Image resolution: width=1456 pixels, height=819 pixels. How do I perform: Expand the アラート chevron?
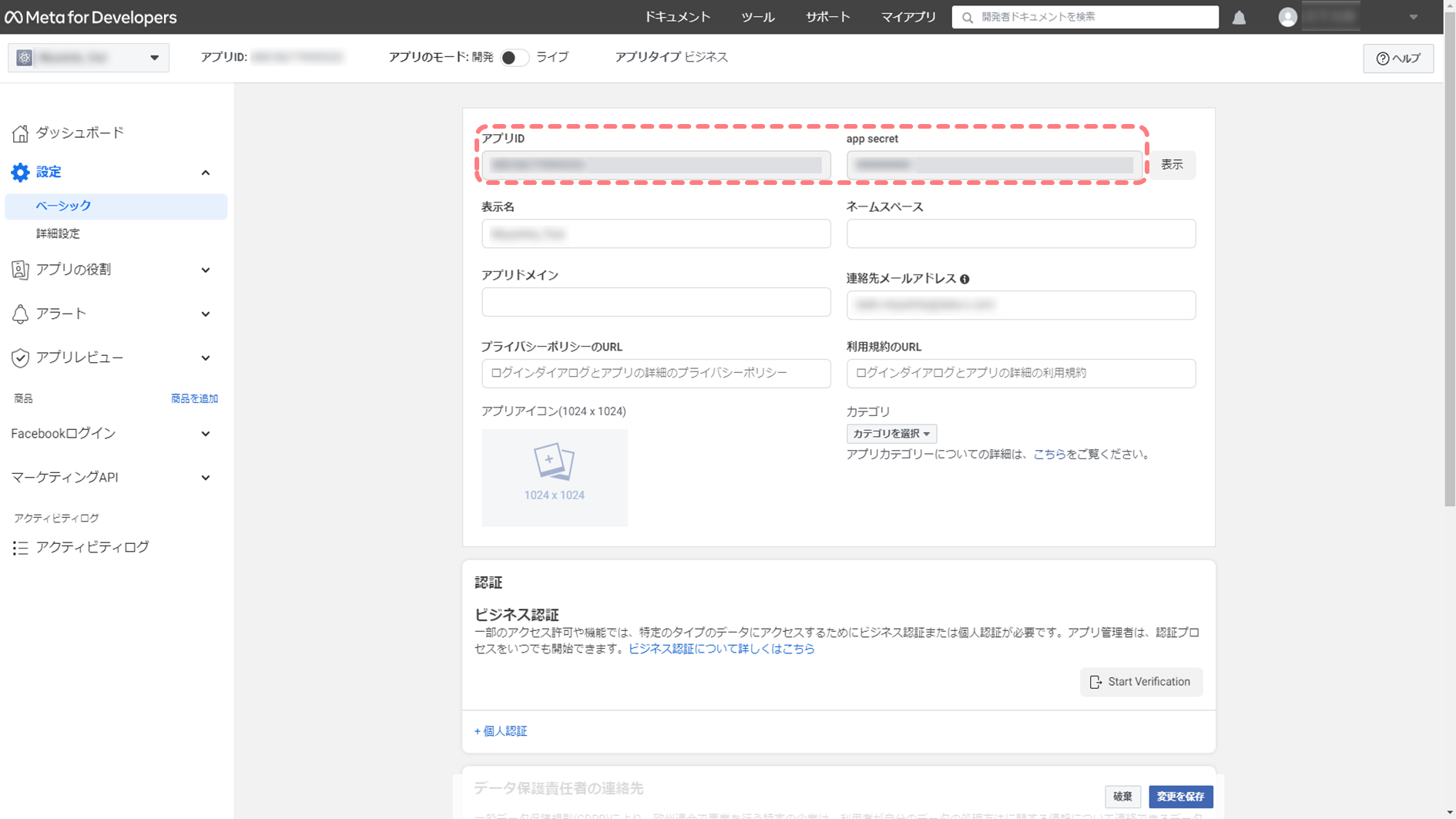point(206,314)
